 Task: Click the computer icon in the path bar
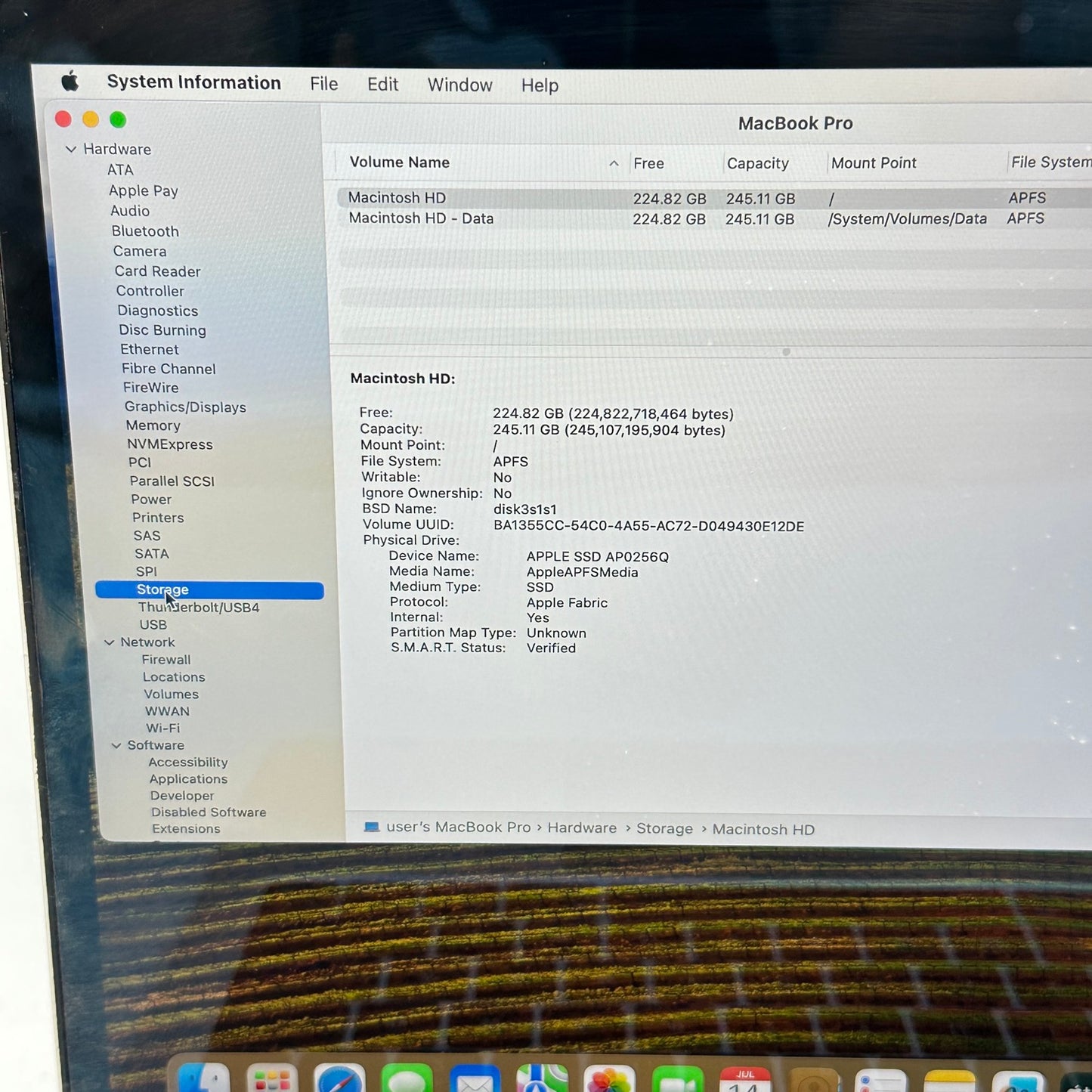click(x=372, y=827)
